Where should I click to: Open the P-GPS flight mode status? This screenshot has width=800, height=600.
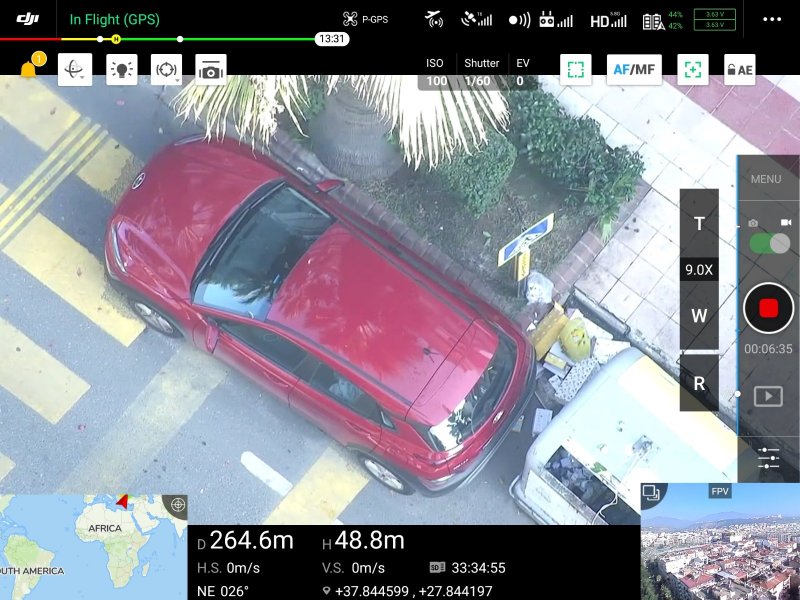pyautogui.click(x=365, y=19)
